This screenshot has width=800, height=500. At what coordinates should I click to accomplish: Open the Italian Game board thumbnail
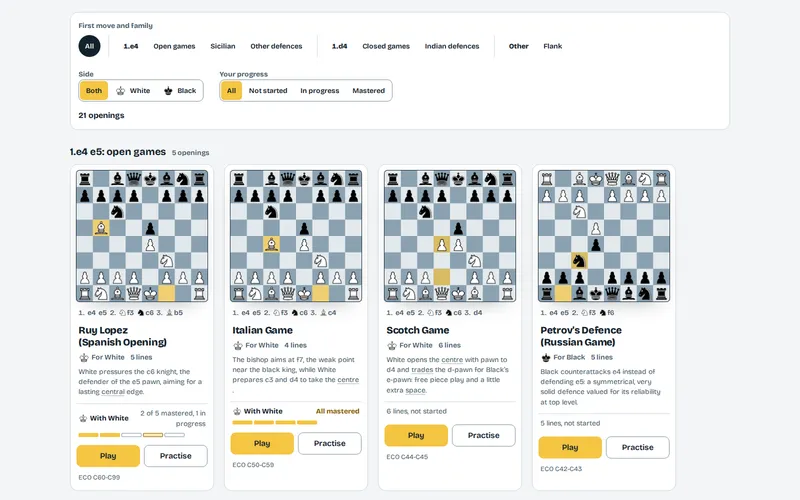point(296,236)
